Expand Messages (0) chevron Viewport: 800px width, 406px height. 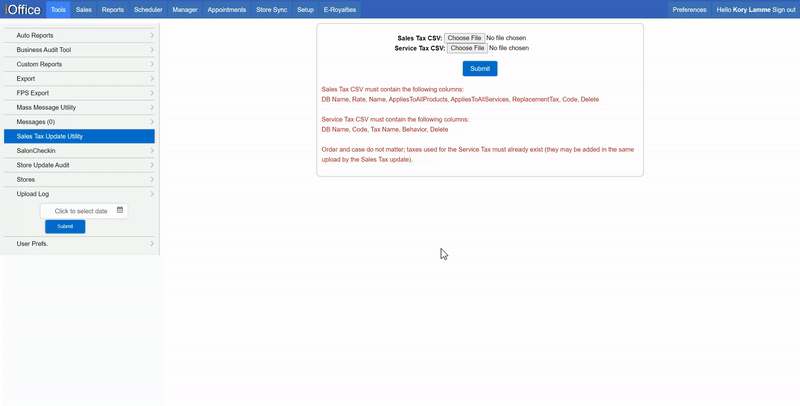(152, 121)
